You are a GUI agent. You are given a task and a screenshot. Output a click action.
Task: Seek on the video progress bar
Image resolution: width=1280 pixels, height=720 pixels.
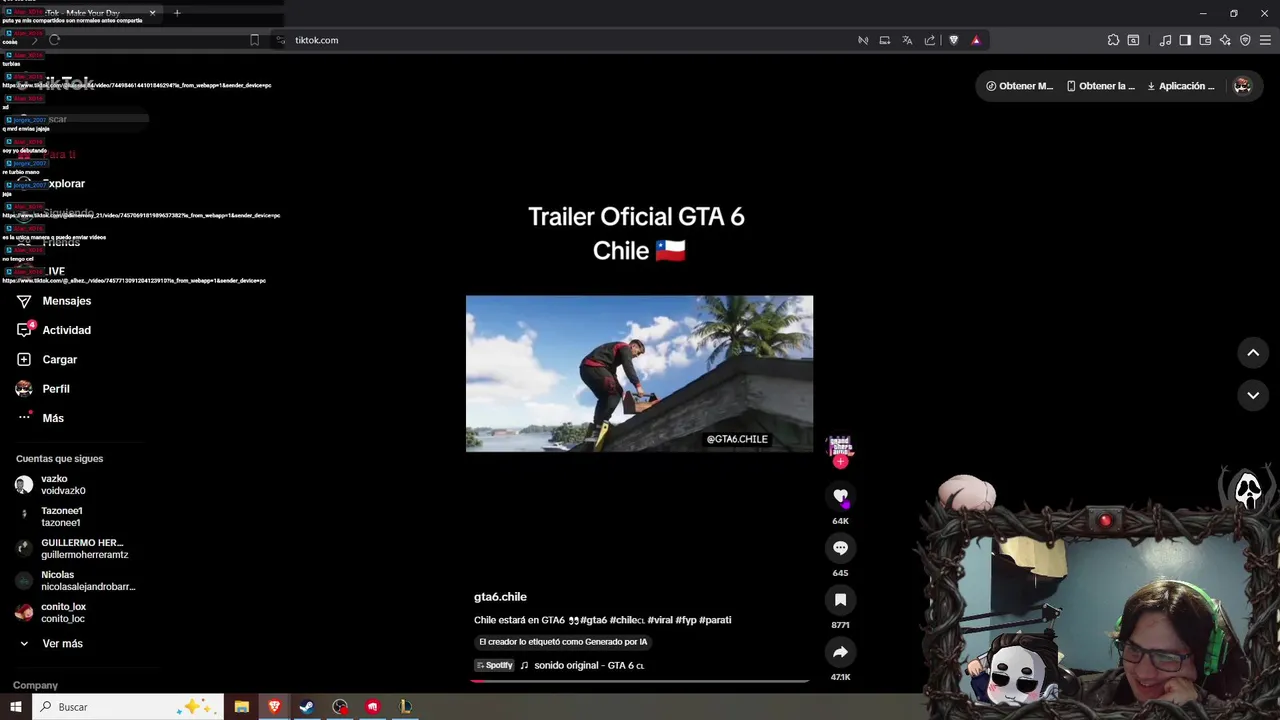click(640, 681)
